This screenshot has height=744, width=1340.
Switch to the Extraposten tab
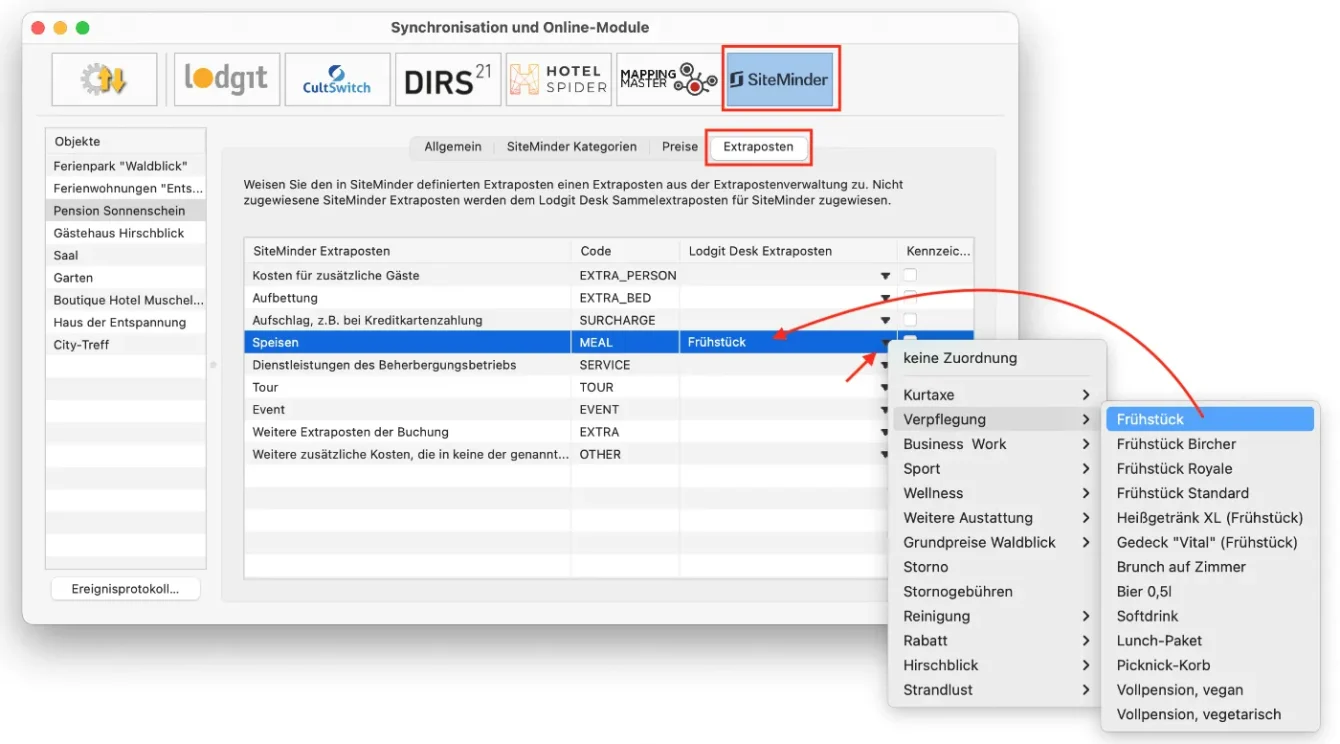[758, 147]
